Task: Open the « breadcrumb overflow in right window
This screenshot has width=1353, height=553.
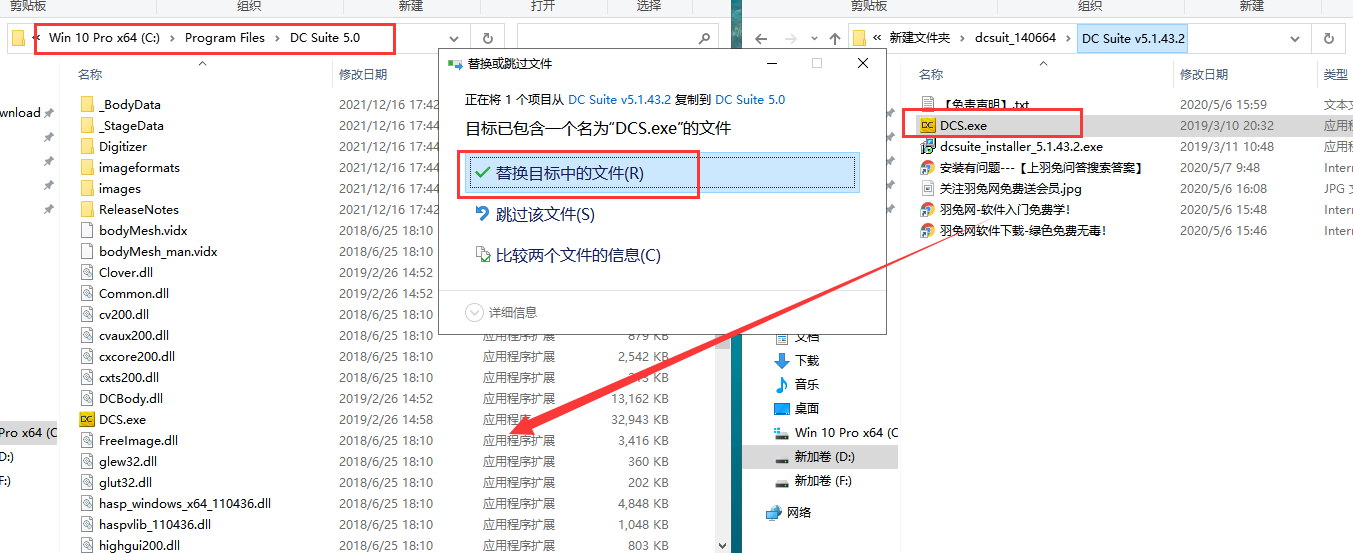Action: (877, 38)
